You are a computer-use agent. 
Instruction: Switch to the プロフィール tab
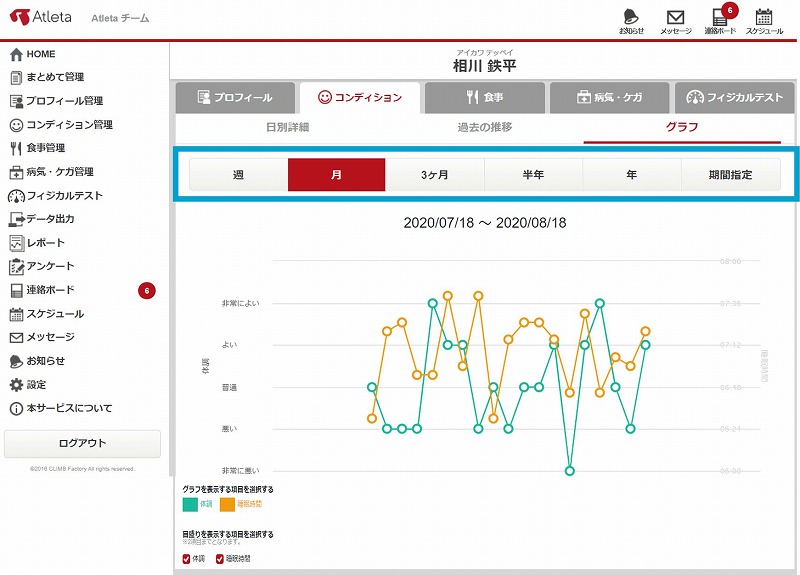236,98
